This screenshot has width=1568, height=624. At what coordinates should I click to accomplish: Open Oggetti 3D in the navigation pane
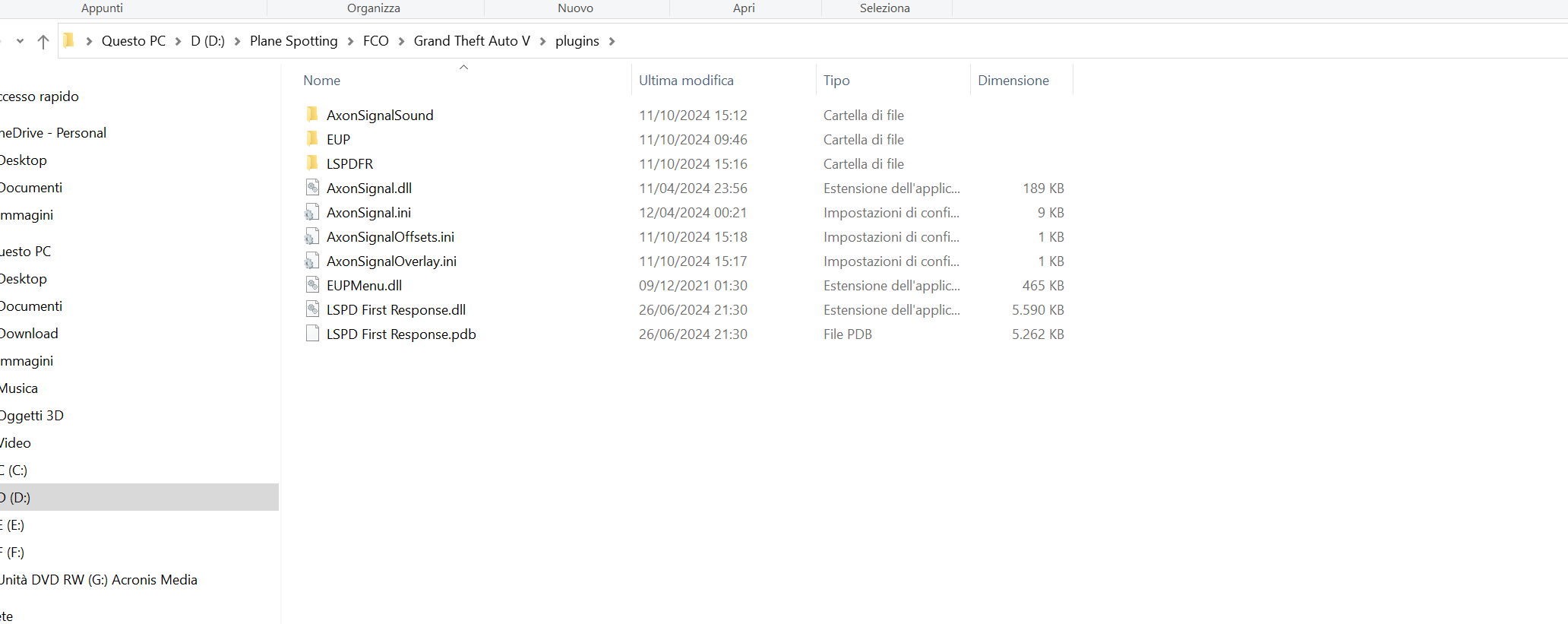pyautogui.click(x=32, y=416)
